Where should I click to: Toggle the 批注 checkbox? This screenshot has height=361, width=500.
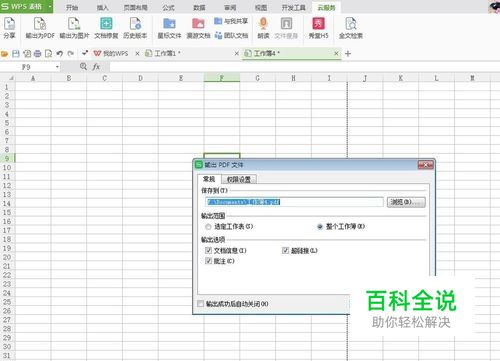pos(209,261)
